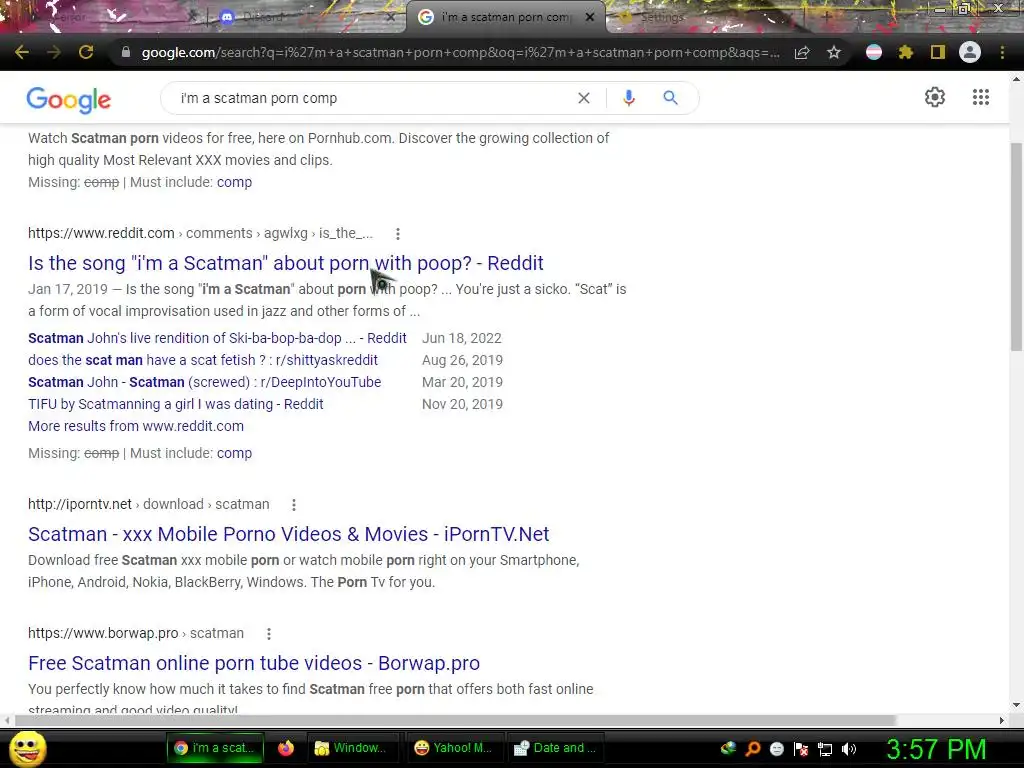
Task: Open the iPornTV.Net result title
Action: click(x=289, y=534)
